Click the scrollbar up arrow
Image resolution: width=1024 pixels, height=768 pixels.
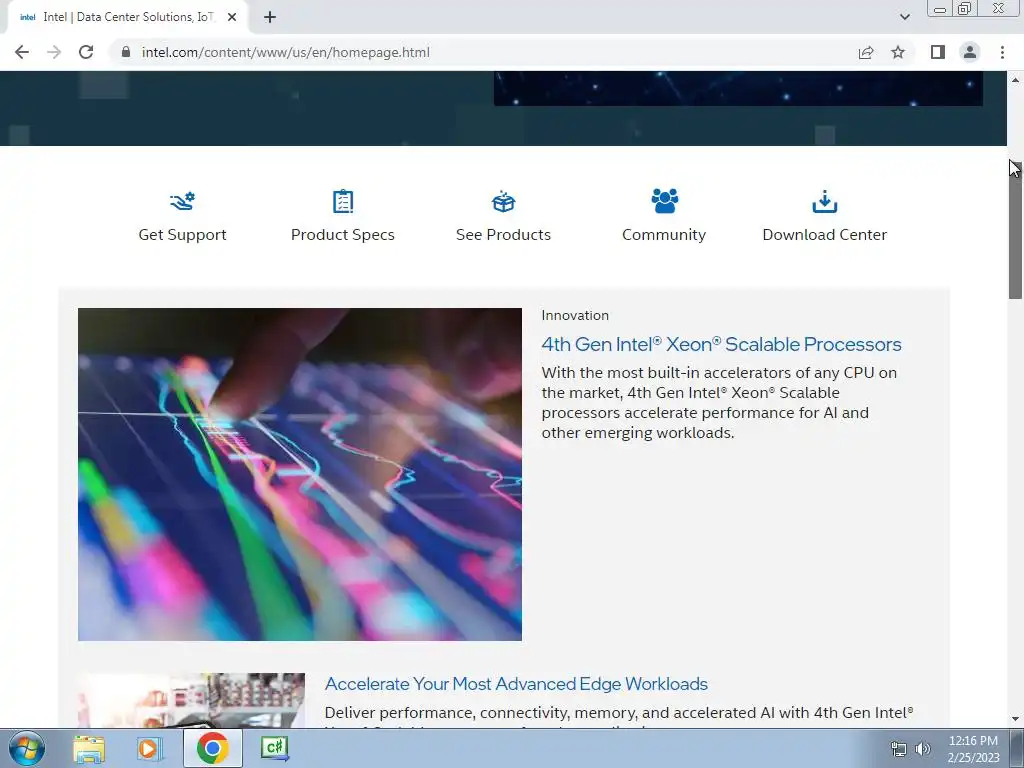point(1016,80)
